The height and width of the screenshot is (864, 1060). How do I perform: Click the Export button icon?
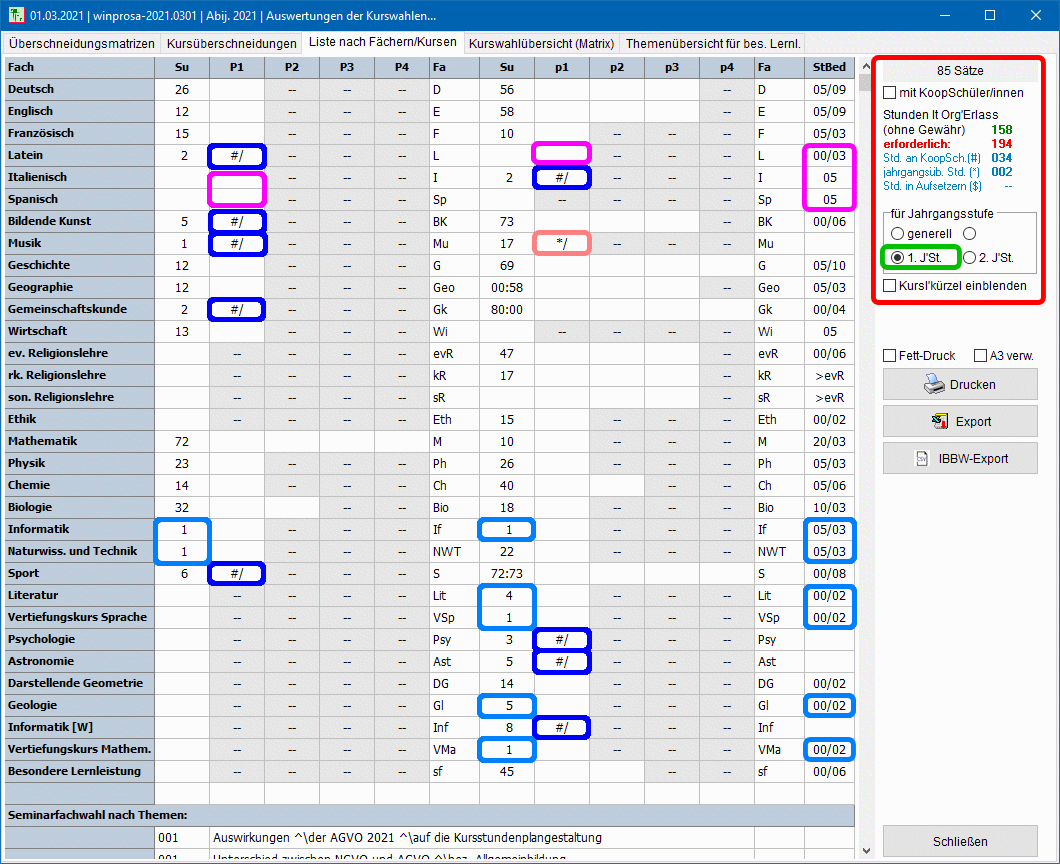(x=939, y=422)
